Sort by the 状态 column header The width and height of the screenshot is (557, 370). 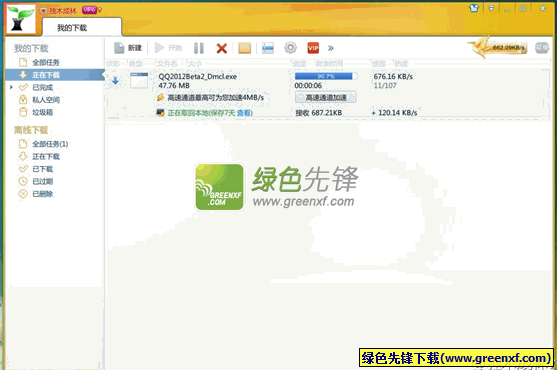[x=113, y=64]
